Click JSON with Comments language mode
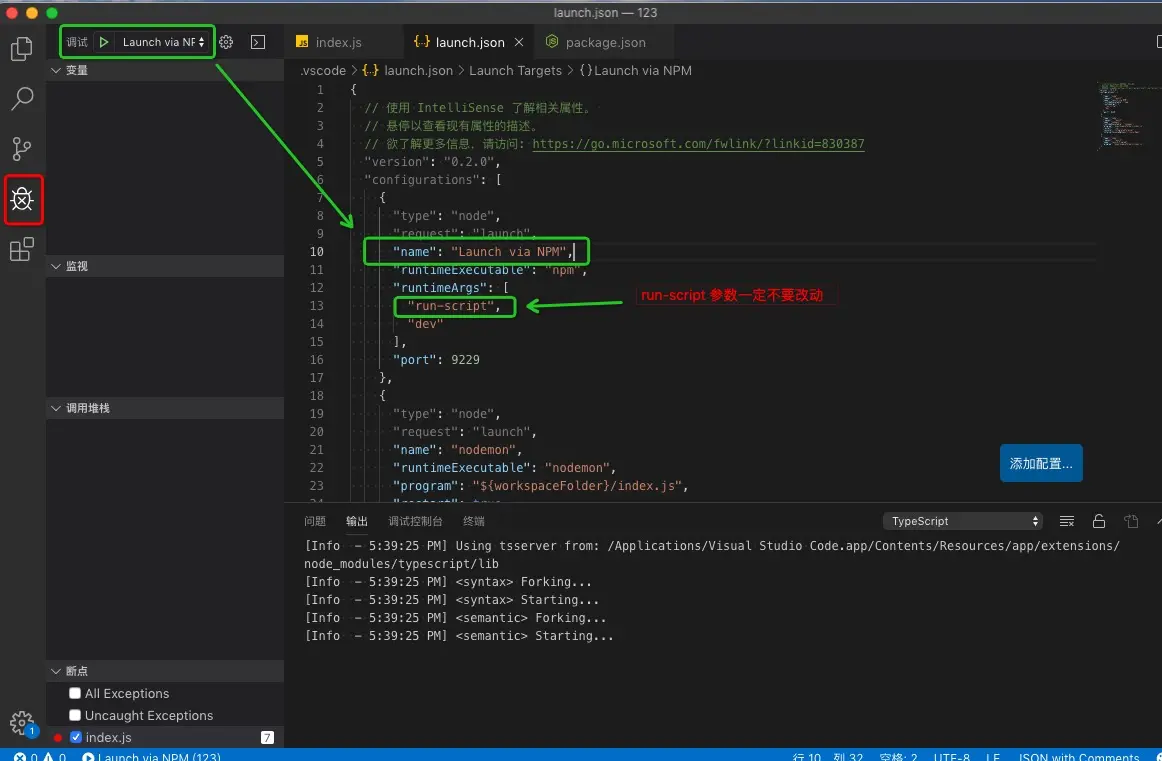Screen dimensions: 1162x761 pyautogui.click(x=1078, y=757)
